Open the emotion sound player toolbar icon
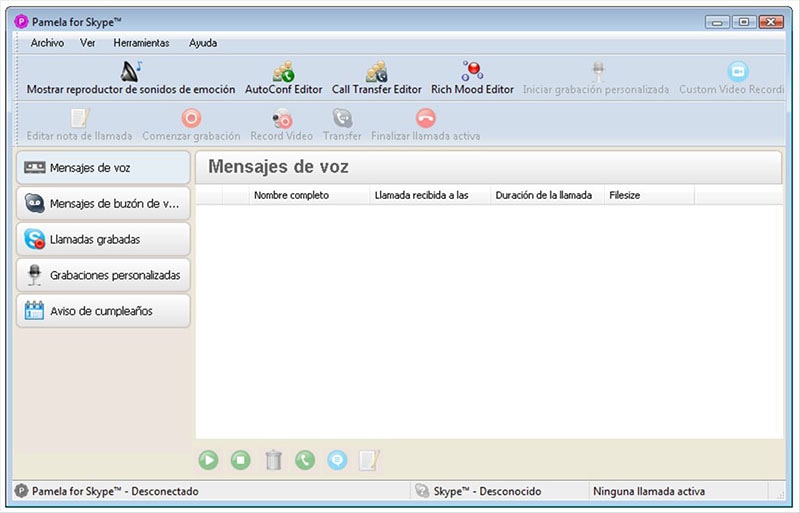 point(131,71)
